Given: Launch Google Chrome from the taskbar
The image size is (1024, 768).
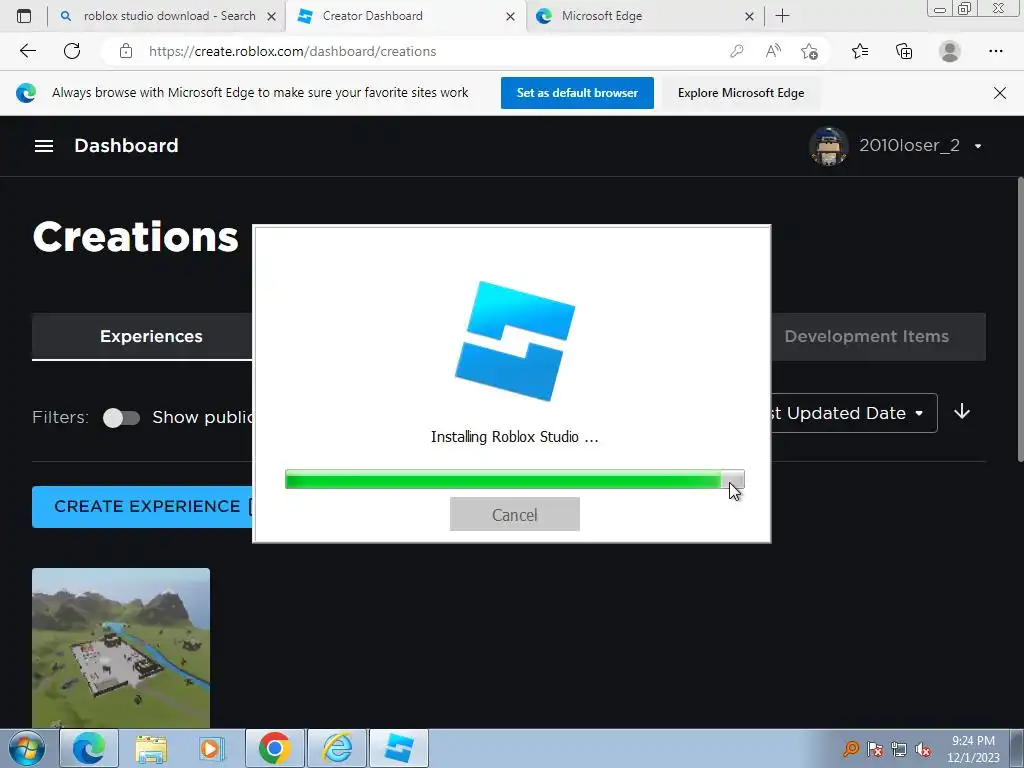Looking at the screenshot, I should [x=274, y=748].
